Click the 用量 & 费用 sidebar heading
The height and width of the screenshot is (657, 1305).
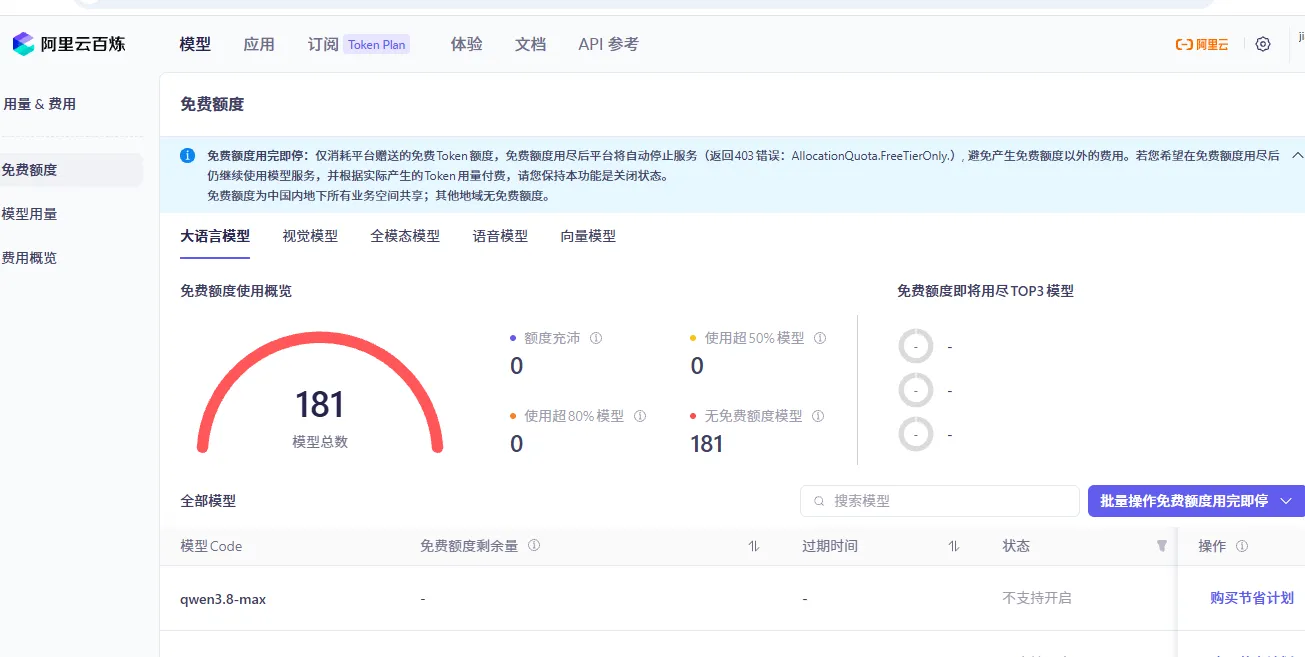coord(39,104)
